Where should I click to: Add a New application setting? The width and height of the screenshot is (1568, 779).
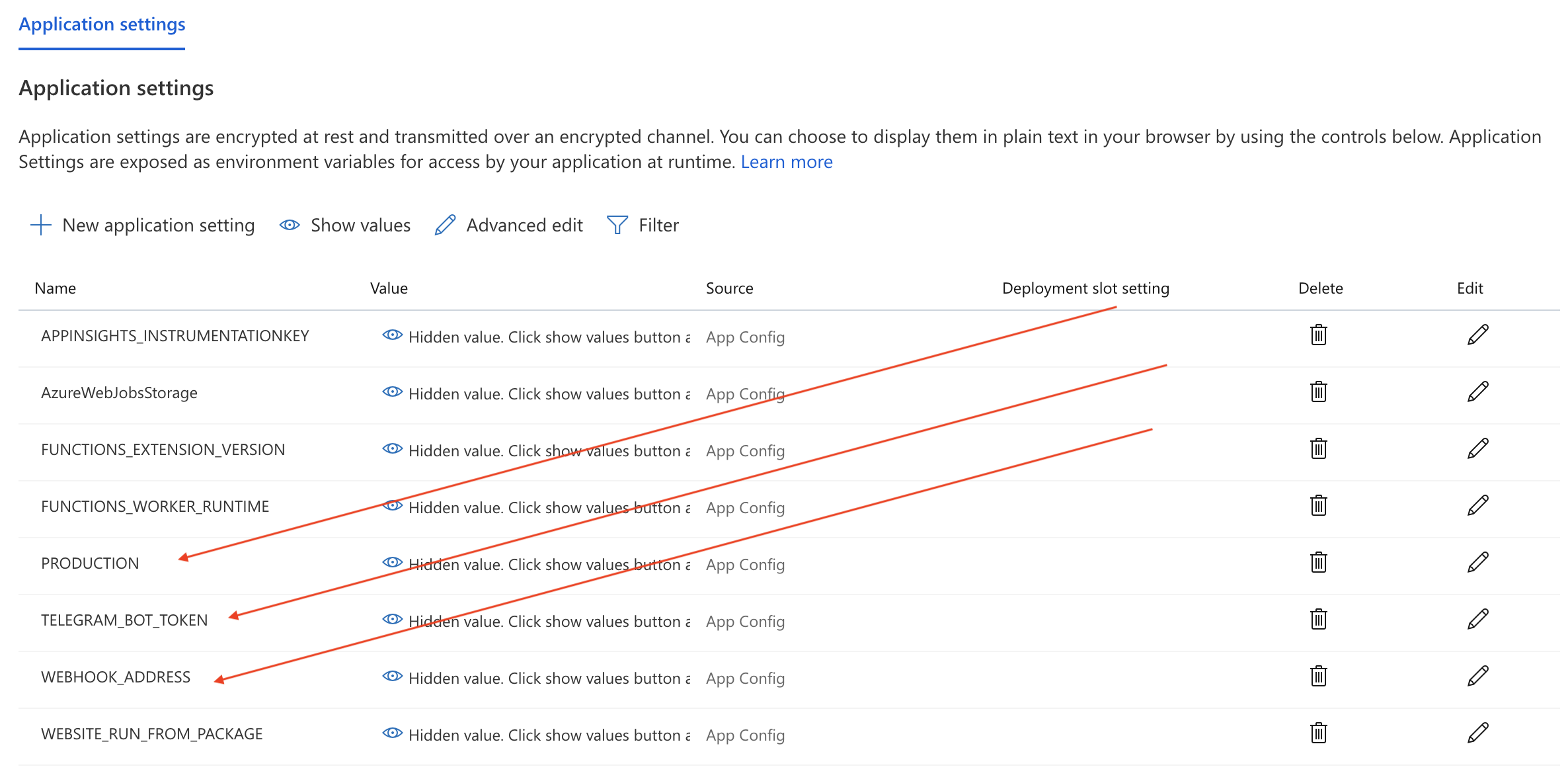(143, 225)
